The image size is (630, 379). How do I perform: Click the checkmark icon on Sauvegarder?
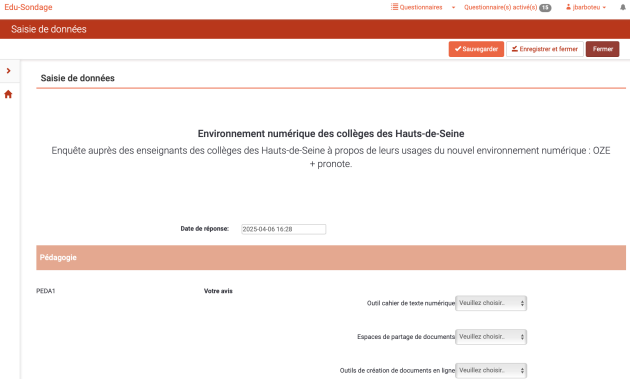458,49
